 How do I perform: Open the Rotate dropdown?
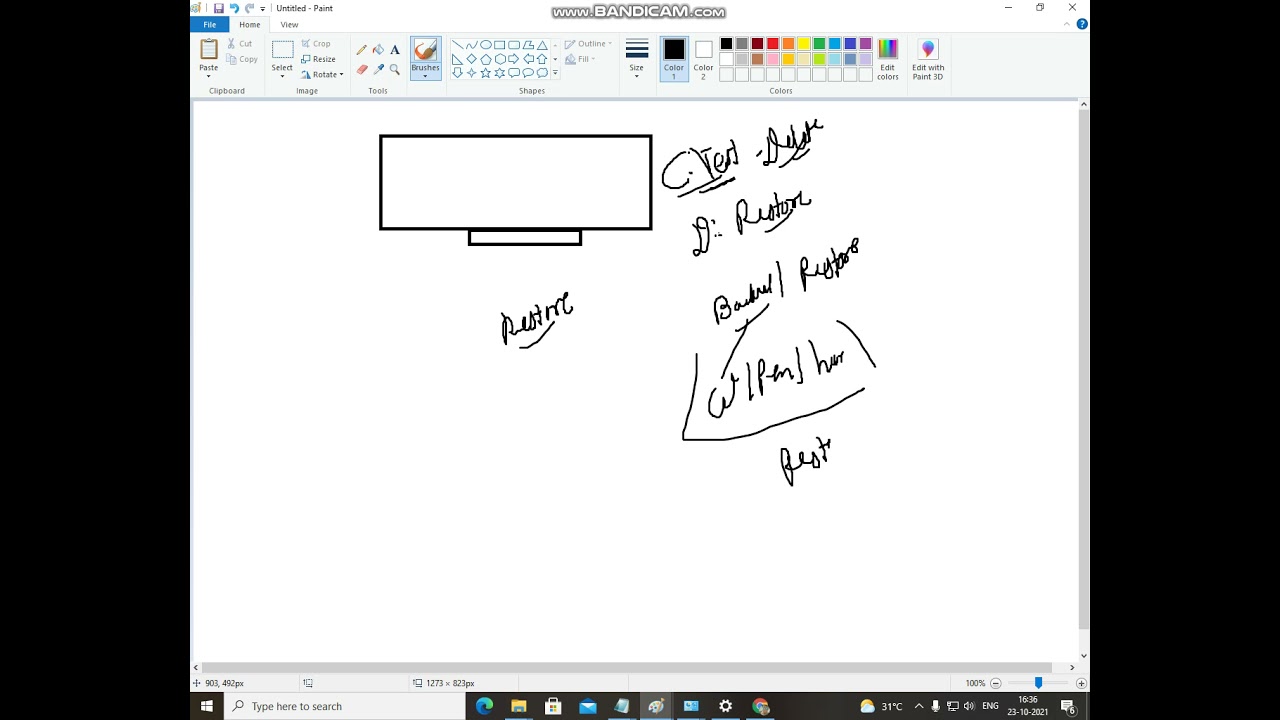[x=322, y=74]
